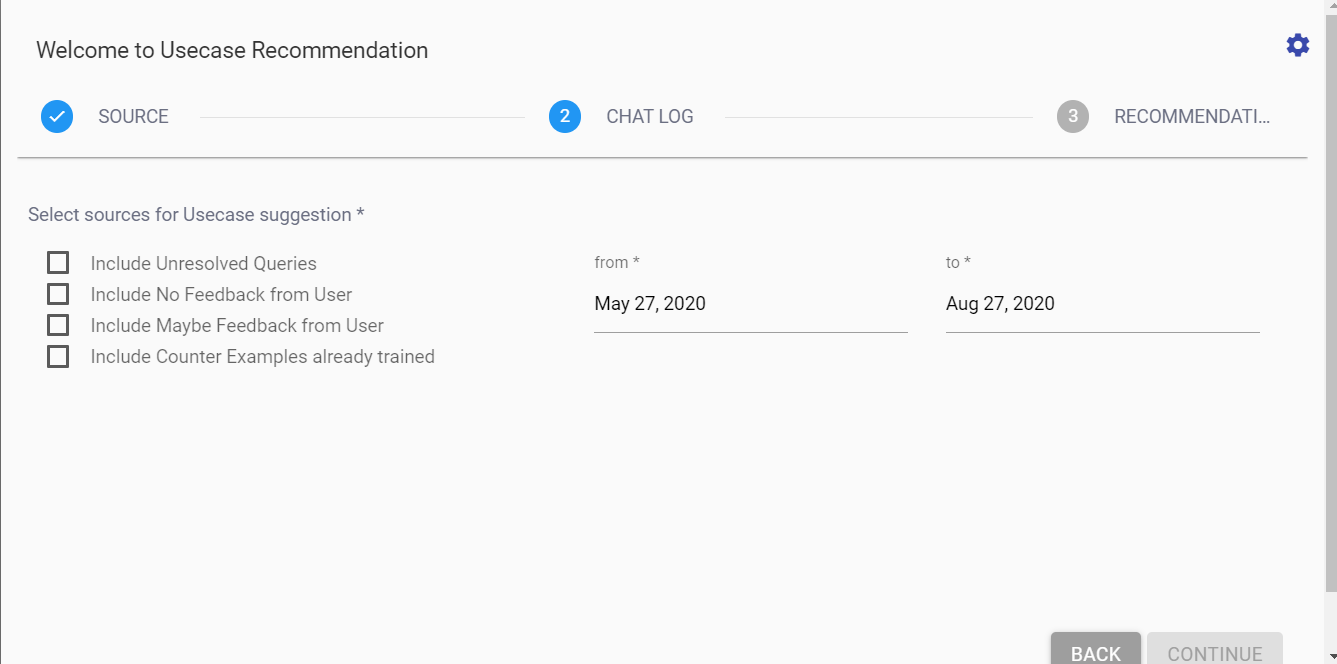Image resolution: width=1337 pixels, height=664 pixels.
Task: Enable Include Unresolved Queries checkbox
Action: [x=58, y=263]
